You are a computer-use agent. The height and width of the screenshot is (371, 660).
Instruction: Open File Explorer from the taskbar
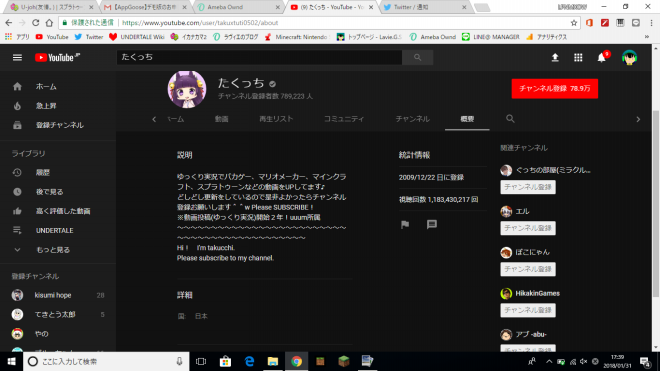click(273, 361)
